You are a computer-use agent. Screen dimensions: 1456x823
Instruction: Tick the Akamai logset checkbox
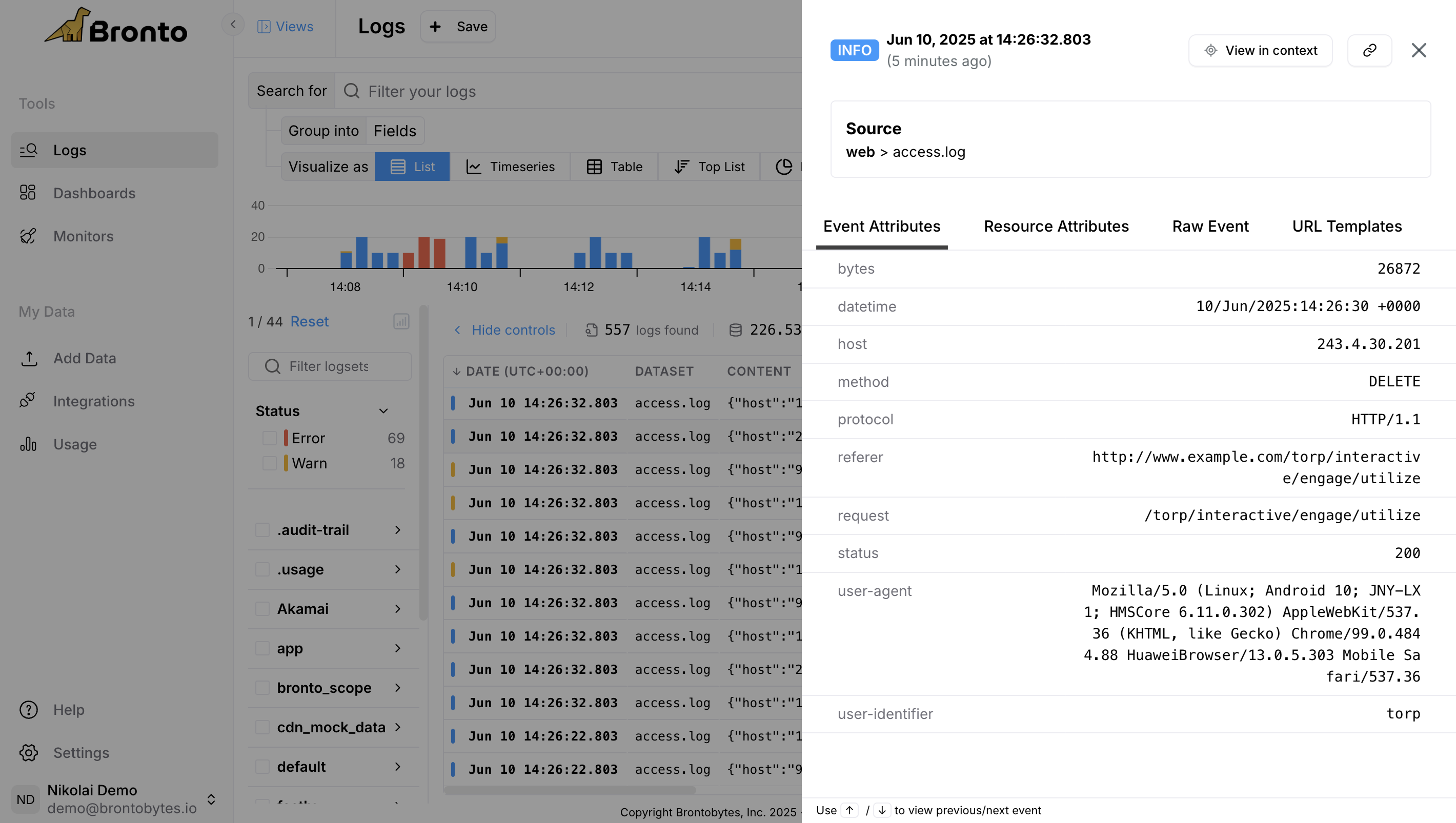tap(262, 609)
